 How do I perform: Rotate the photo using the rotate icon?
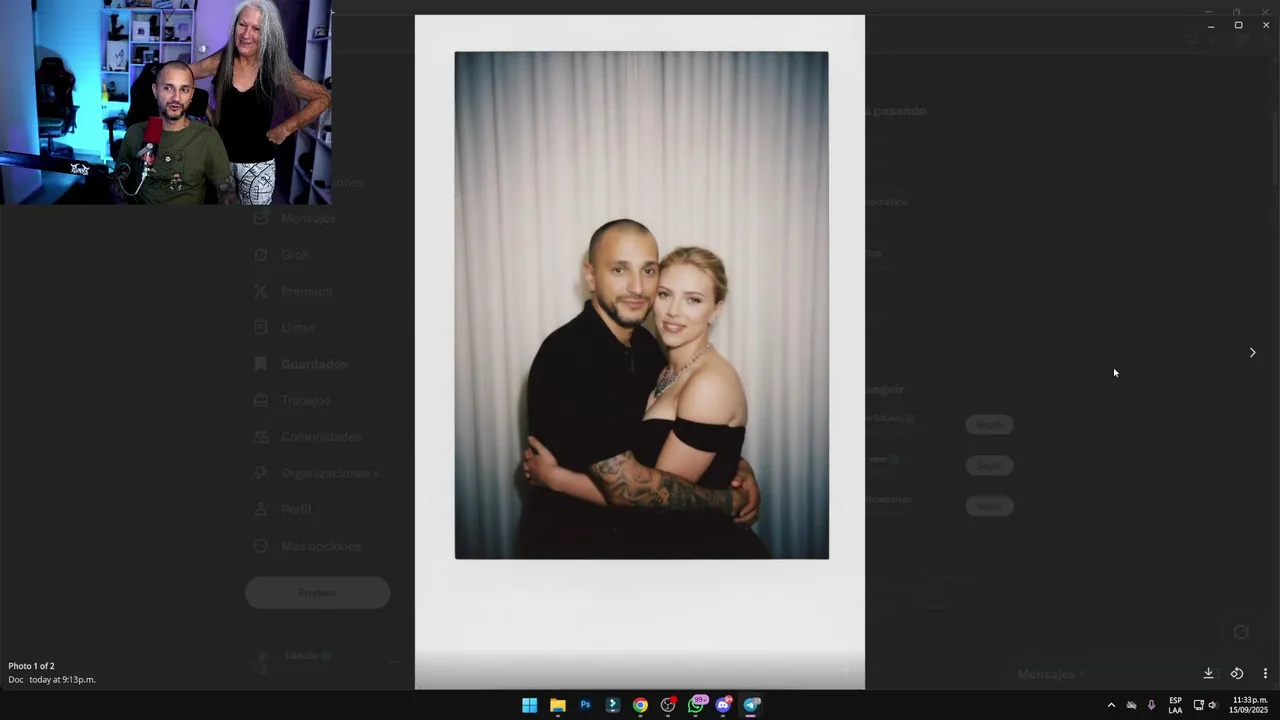(x=1237, y=673)
